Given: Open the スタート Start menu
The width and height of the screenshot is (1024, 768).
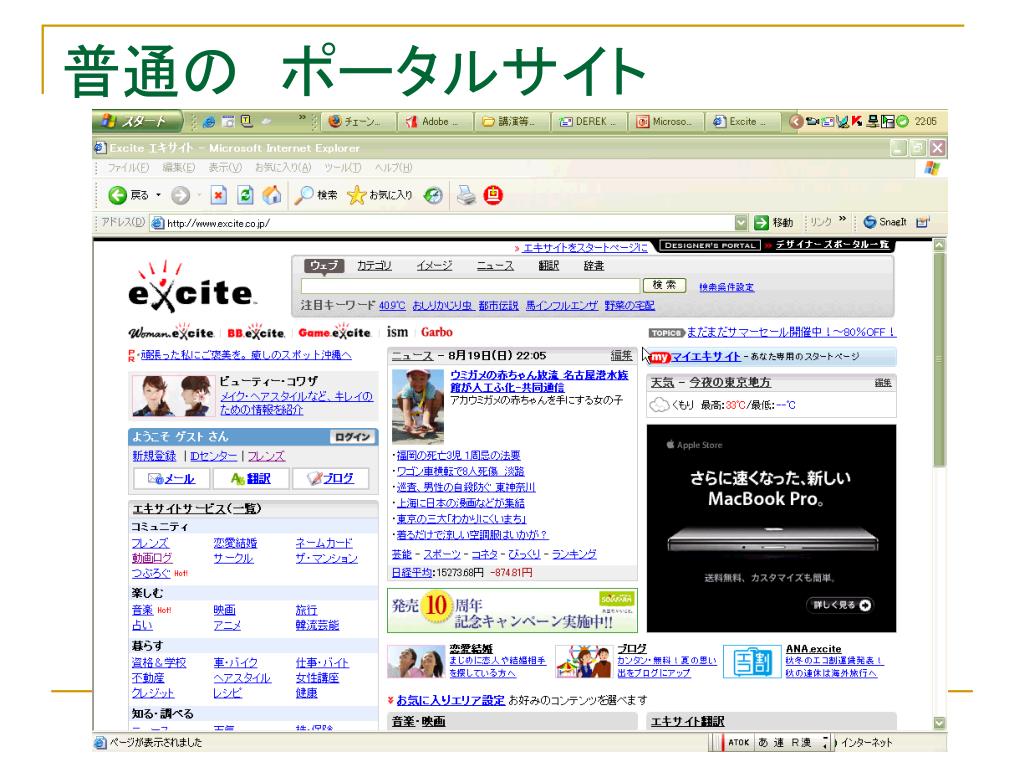Looking at the screenshot, I should 137,121.
